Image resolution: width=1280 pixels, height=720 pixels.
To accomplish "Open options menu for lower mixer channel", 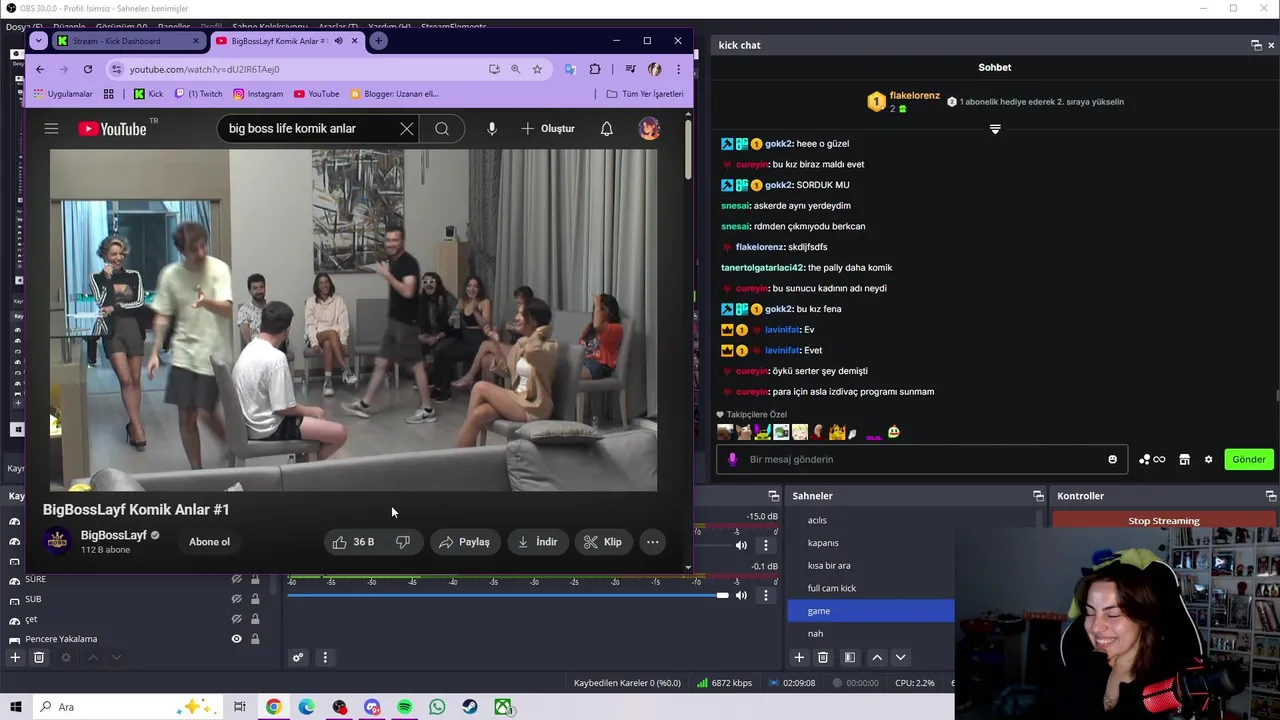I will [x=766, y=595].
